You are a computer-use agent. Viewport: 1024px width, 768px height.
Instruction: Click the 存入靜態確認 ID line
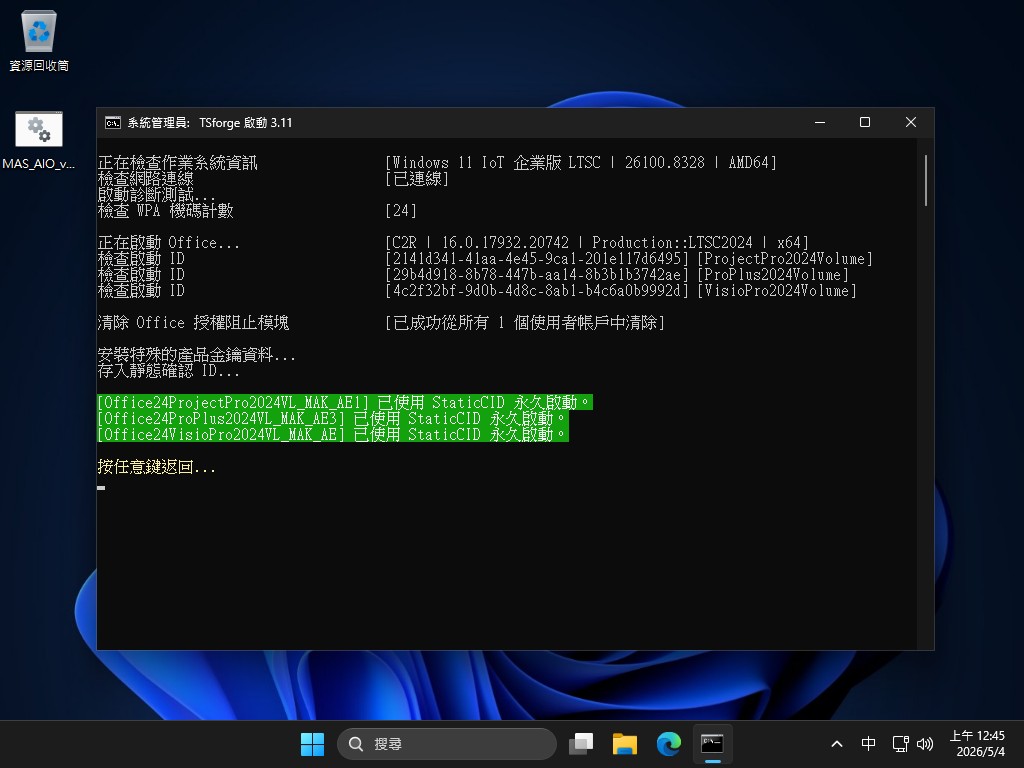pos(168,370)
